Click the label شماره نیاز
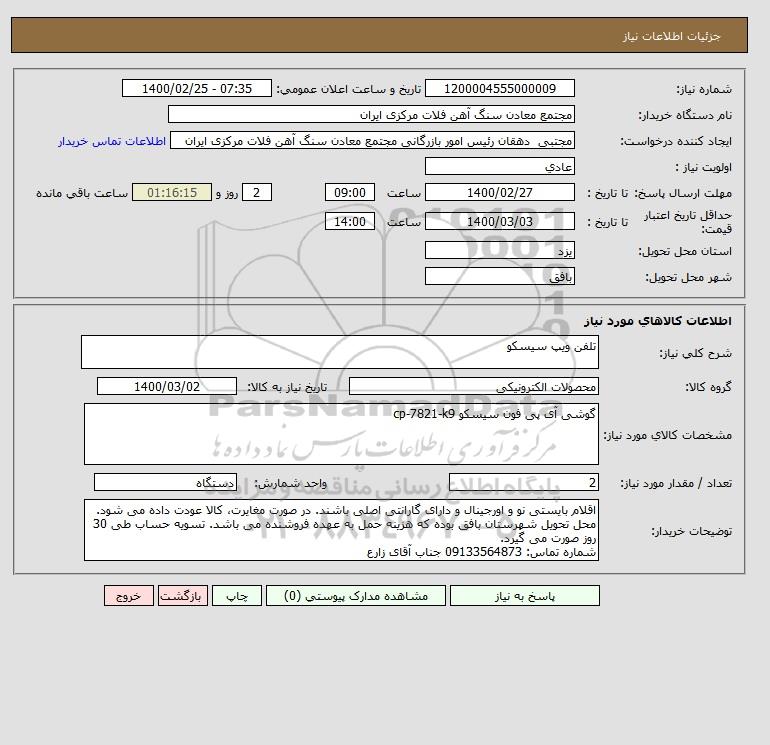This screenshot has width=770, height=745. (x=704, y=89)
